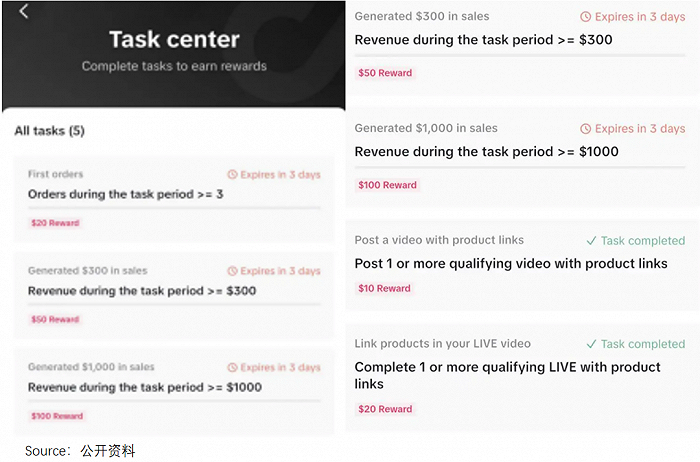Image resolution: width=700 pixels, height=462 pixels.
Task: Click the checkmark icon beside Link products task
Action: (591, 344)
